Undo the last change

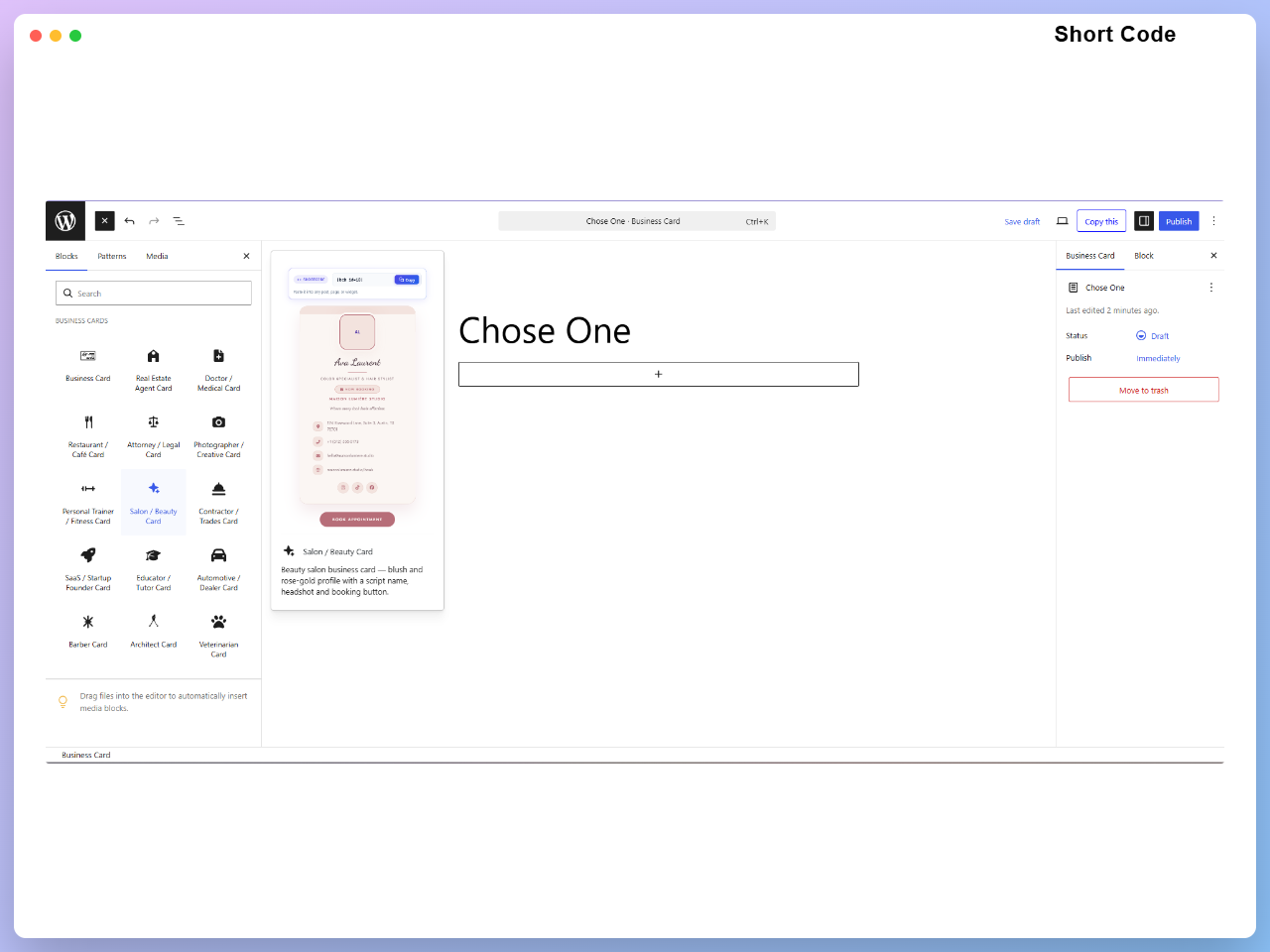[x=129, y=221]
